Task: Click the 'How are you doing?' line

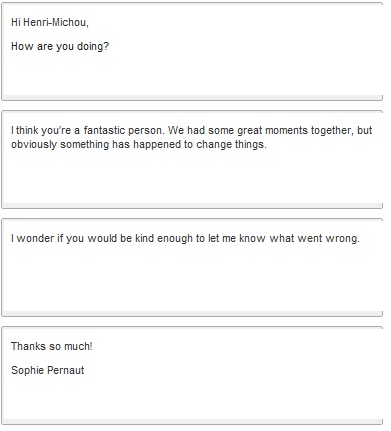Action: coord(60,46)
